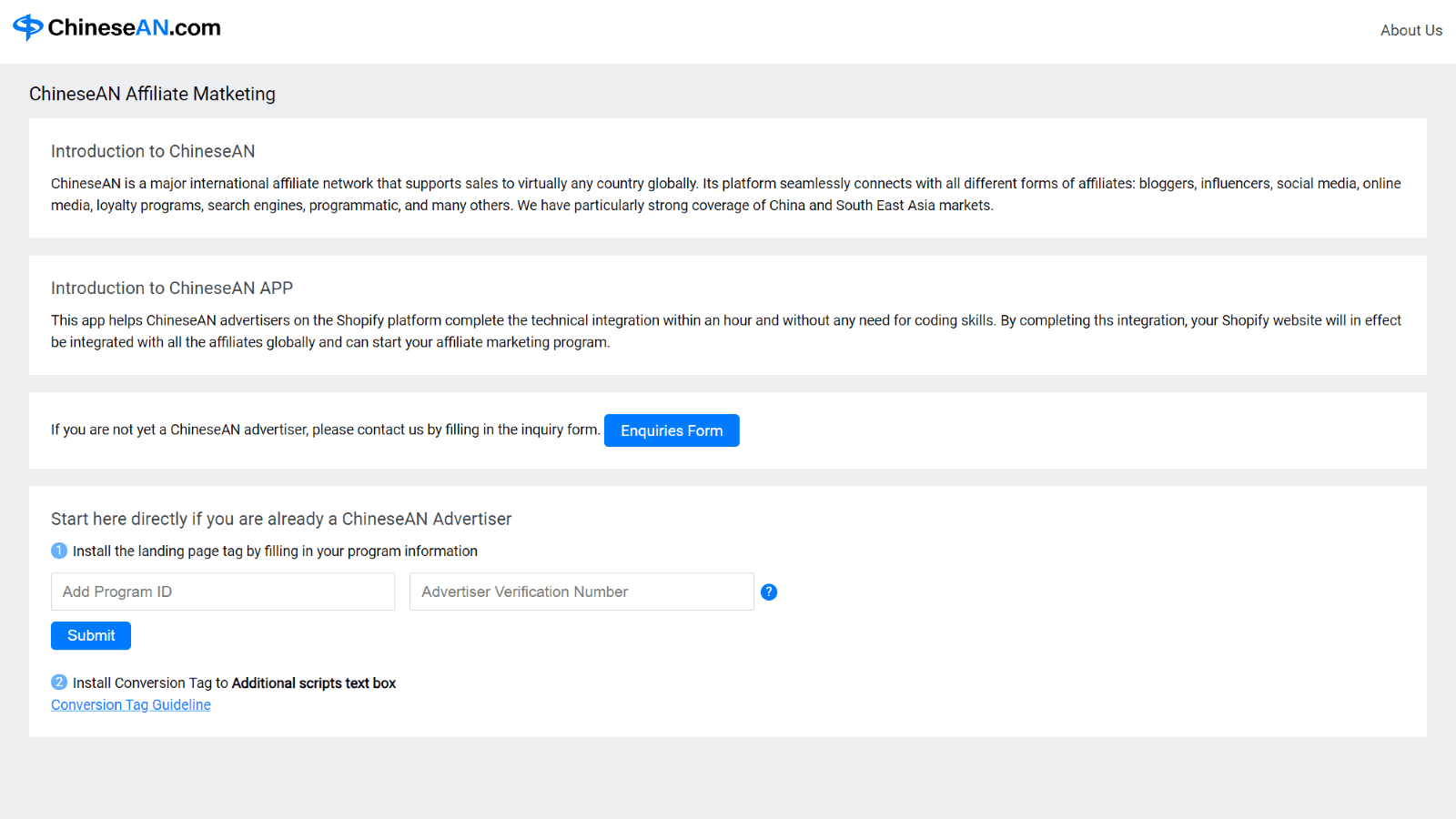
Task: Click the ChineseAN Affiliate Matketing page title
Action: pos(152,94)
